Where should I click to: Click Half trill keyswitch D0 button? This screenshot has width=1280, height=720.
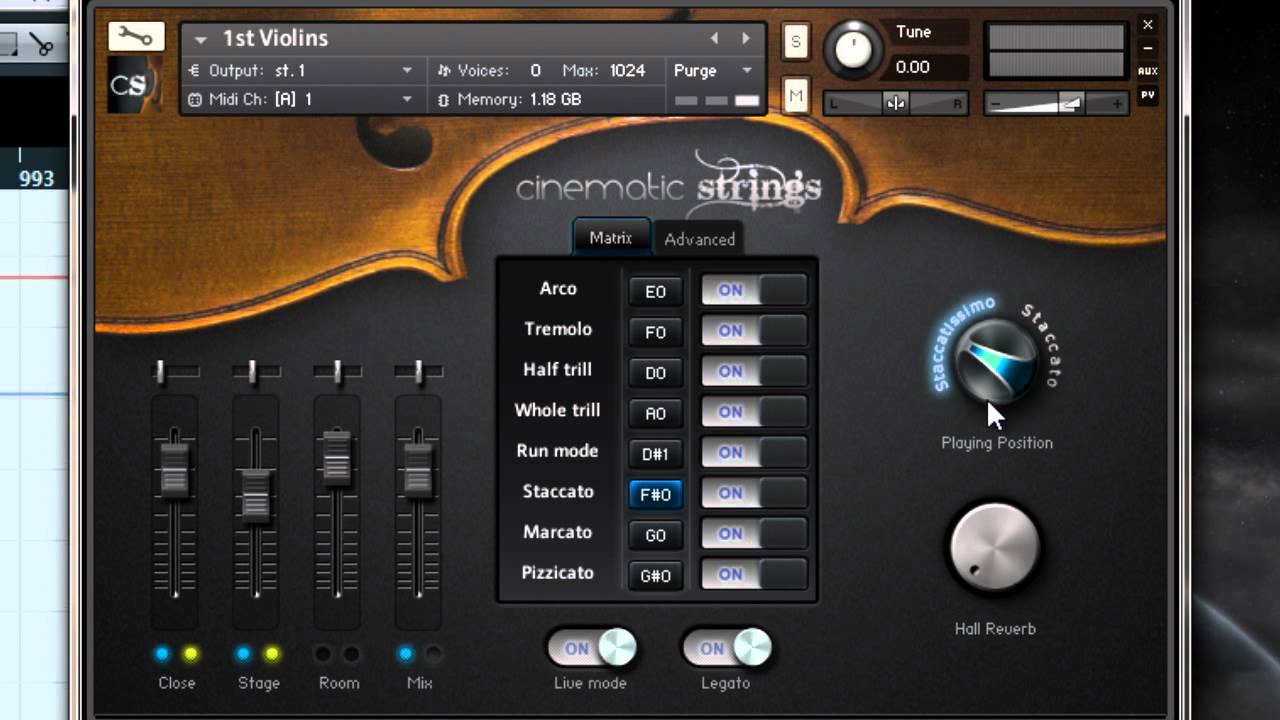point(655,373)
